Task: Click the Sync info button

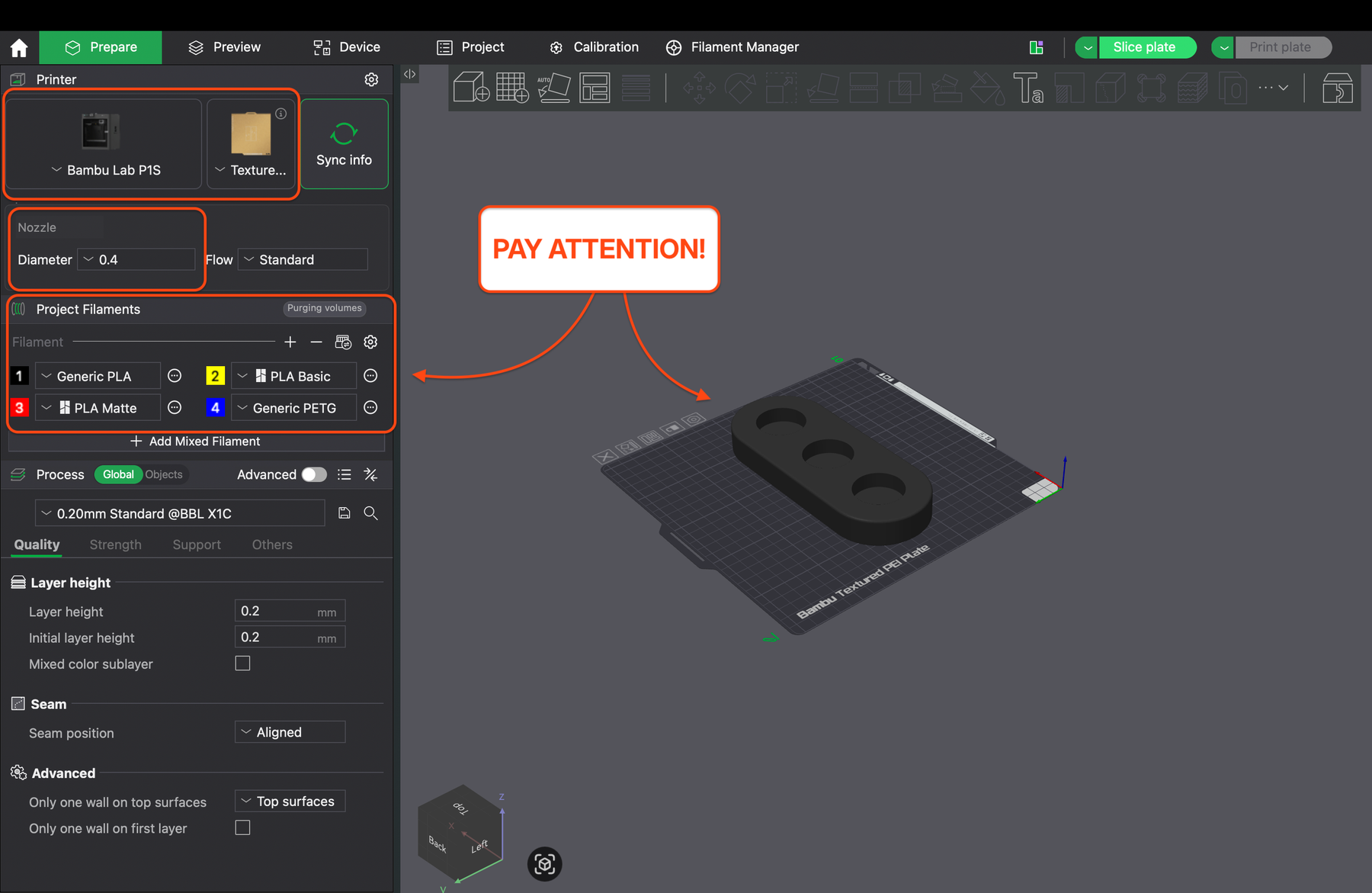Action: tap(345, 144)
